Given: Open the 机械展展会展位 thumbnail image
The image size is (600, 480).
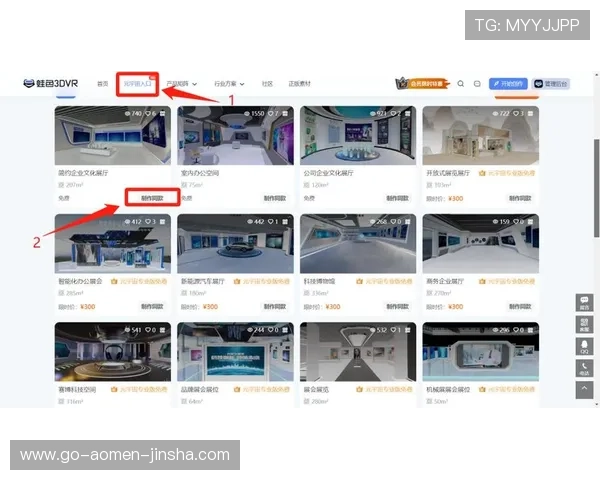Looking at the screenshot, I should (481, 352).
